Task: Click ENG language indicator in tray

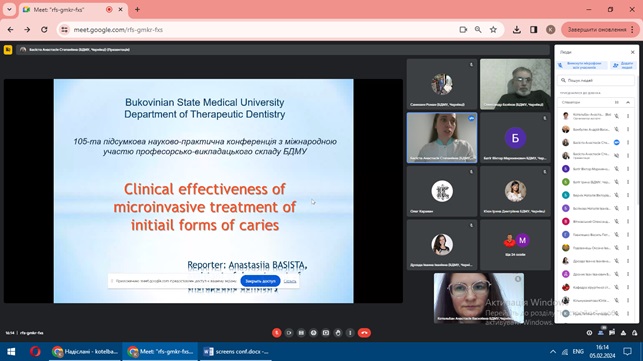Action: tap(578, 352)
